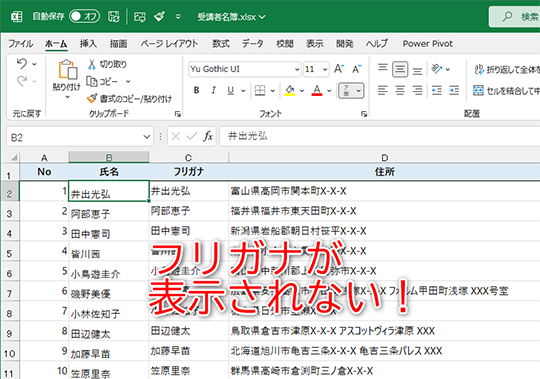Toggle the AutoSave switch

(x=84, y=16)
